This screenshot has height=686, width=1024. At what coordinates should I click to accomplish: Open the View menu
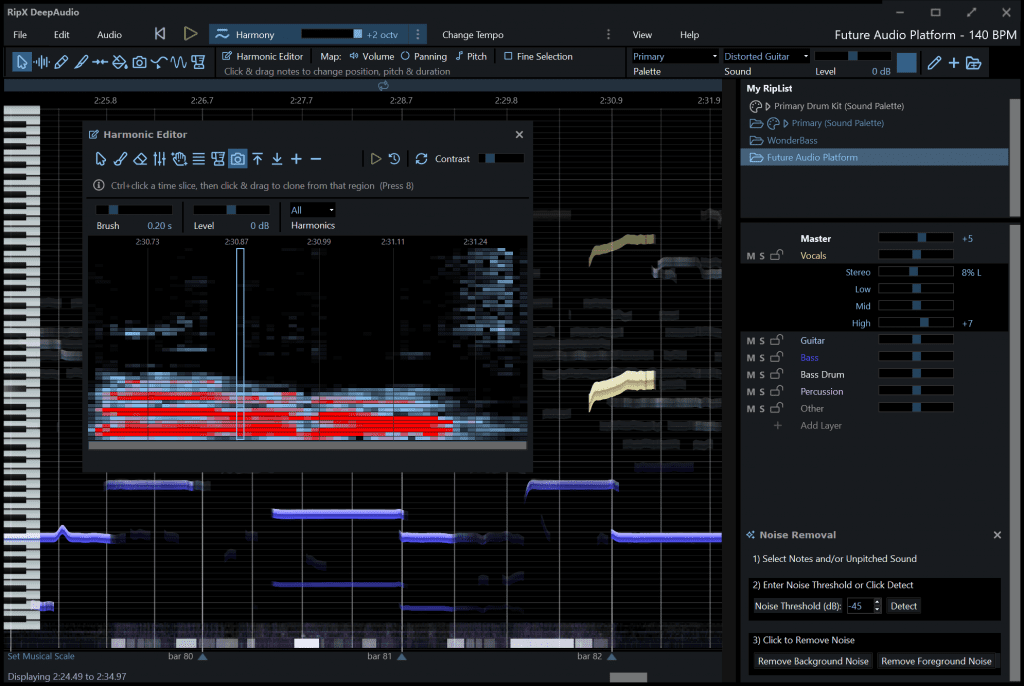pyautogui.click(x=642, y=35)
